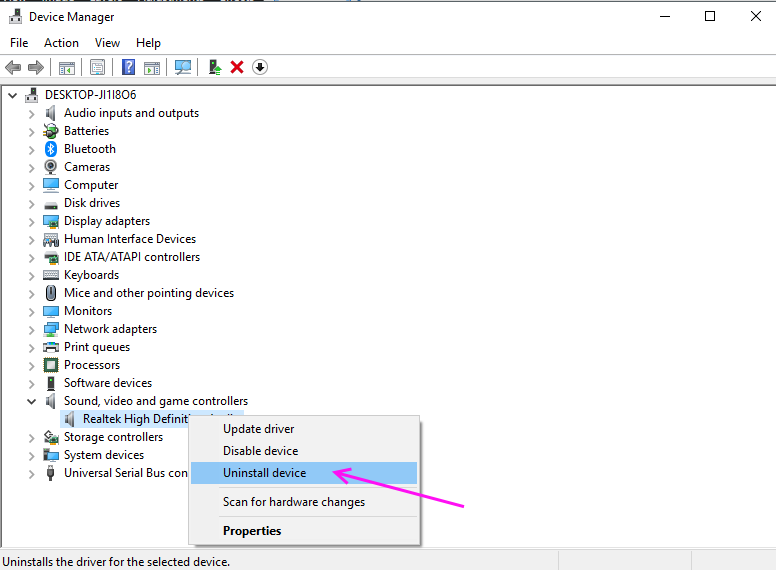The width and height of the screenshot is (776, 570).
Task: Choose Scan for hardware changes menu entry
Action: coord(304,502)
